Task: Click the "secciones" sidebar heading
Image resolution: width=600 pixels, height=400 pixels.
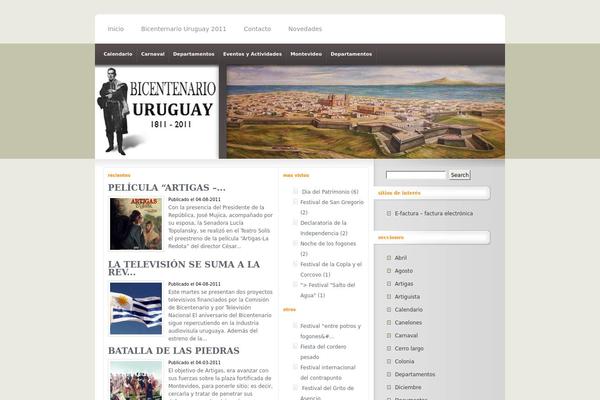Action: [x=391, y=237]
